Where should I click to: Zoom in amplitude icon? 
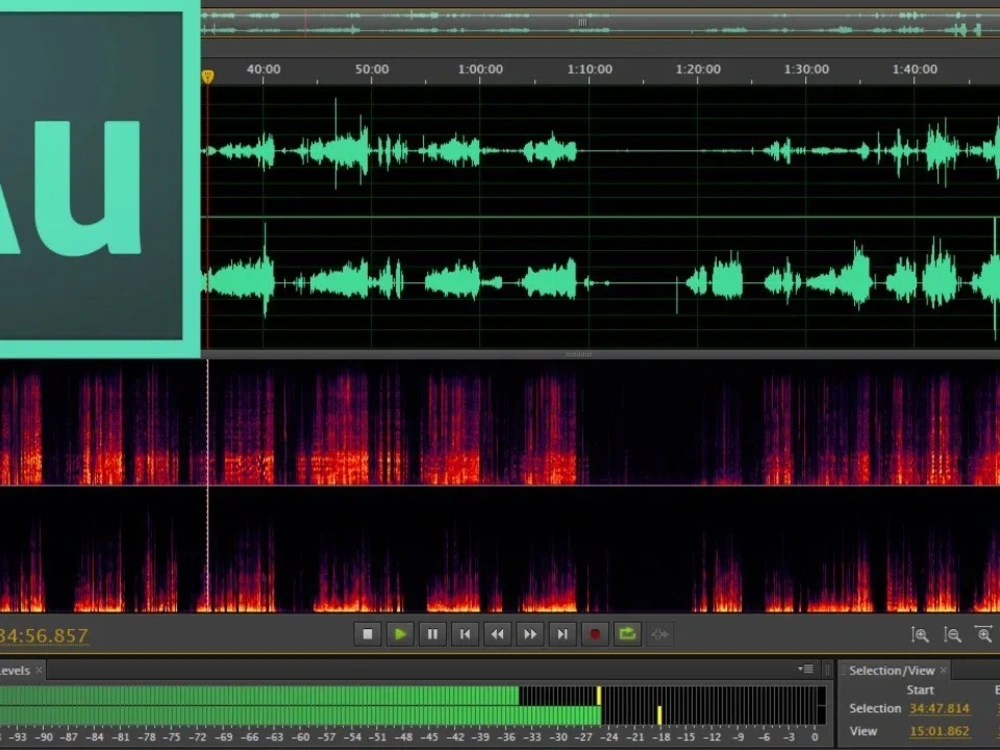(x=920, y=635)
